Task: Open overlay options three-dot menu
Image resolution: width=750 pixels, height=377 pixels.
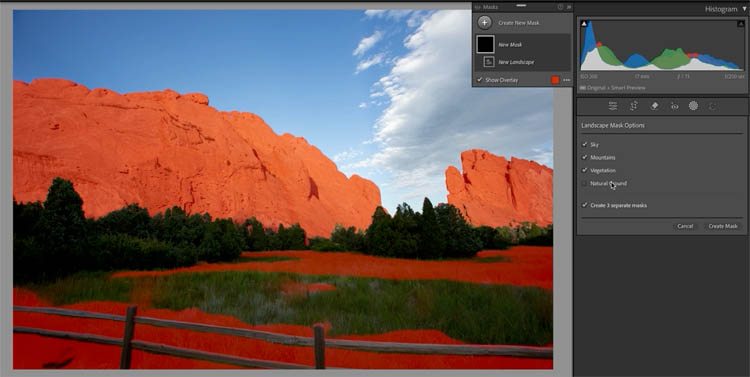Action: (x=567, y=80)
